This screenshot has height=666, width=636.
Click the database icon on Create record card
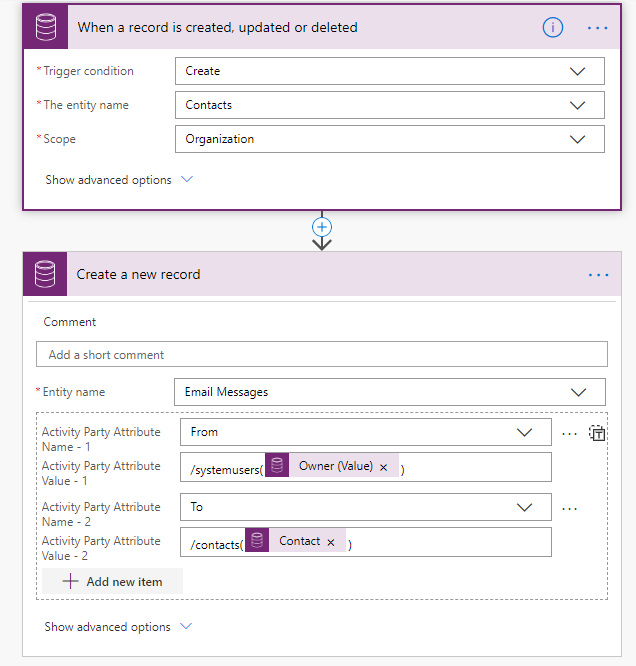(x=45, y=274)
